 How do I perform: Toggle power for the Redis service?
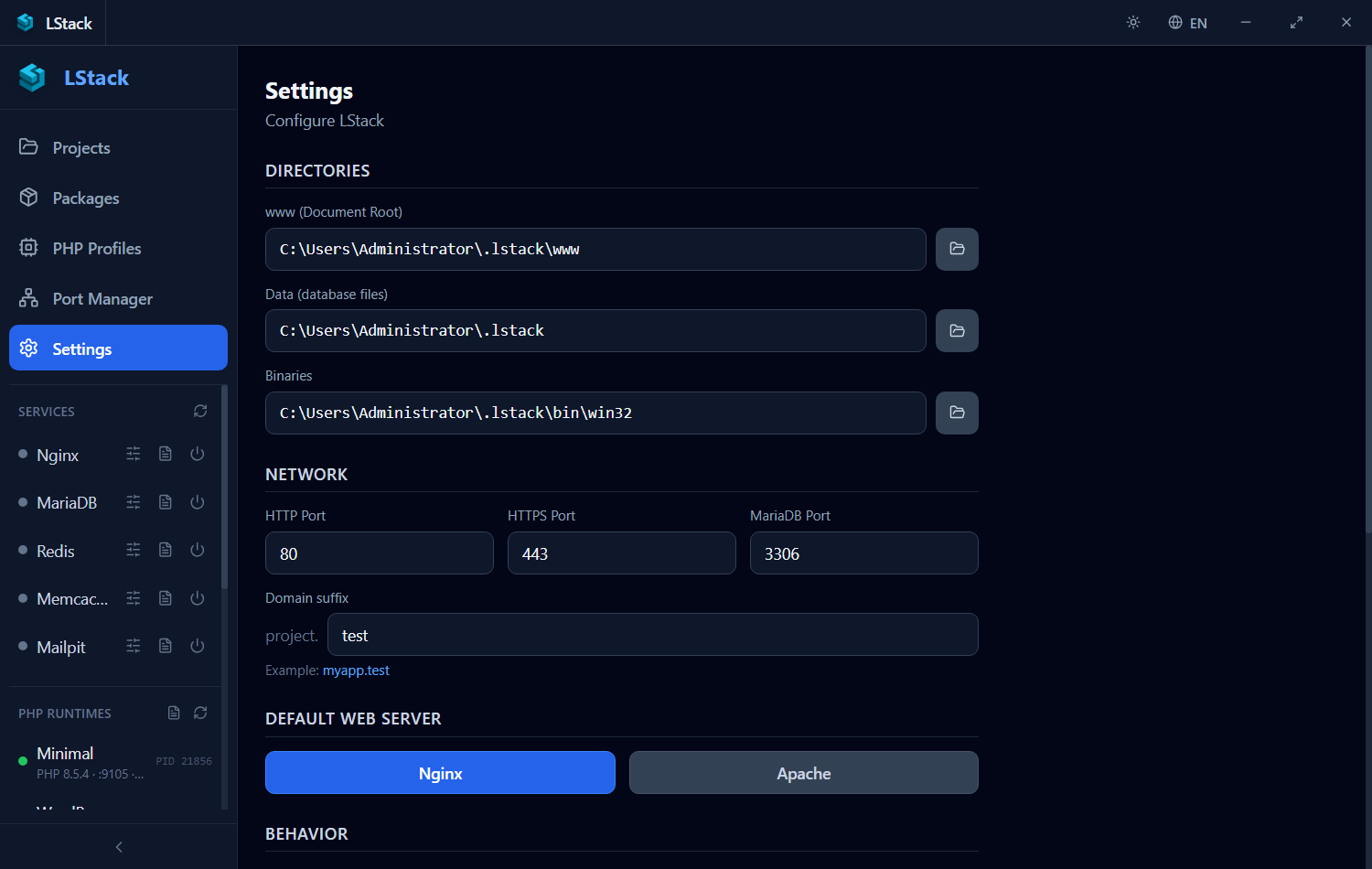197,550
